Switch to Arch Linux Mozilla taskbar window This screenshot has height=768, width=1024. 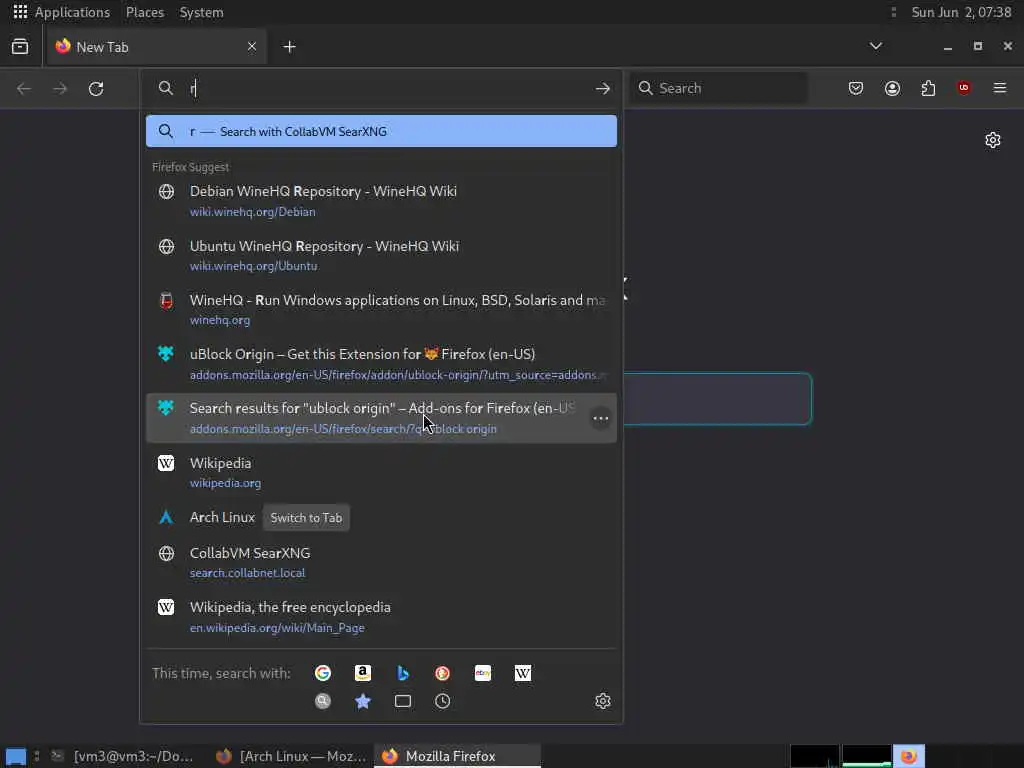[x=292, y=756]
